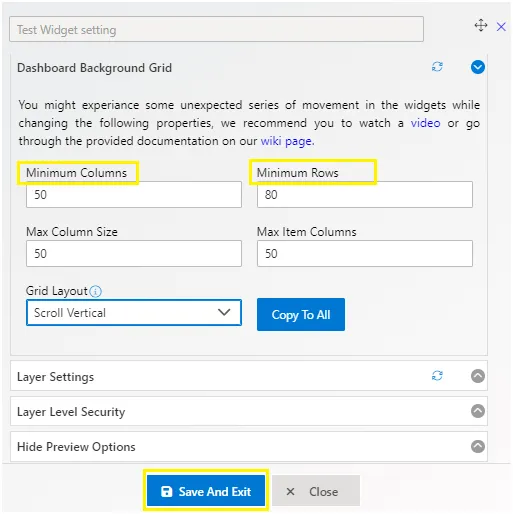The width and height of the screenshot is (513, 514).
Task: Click the Close button at the bottom
Action: 316,491
